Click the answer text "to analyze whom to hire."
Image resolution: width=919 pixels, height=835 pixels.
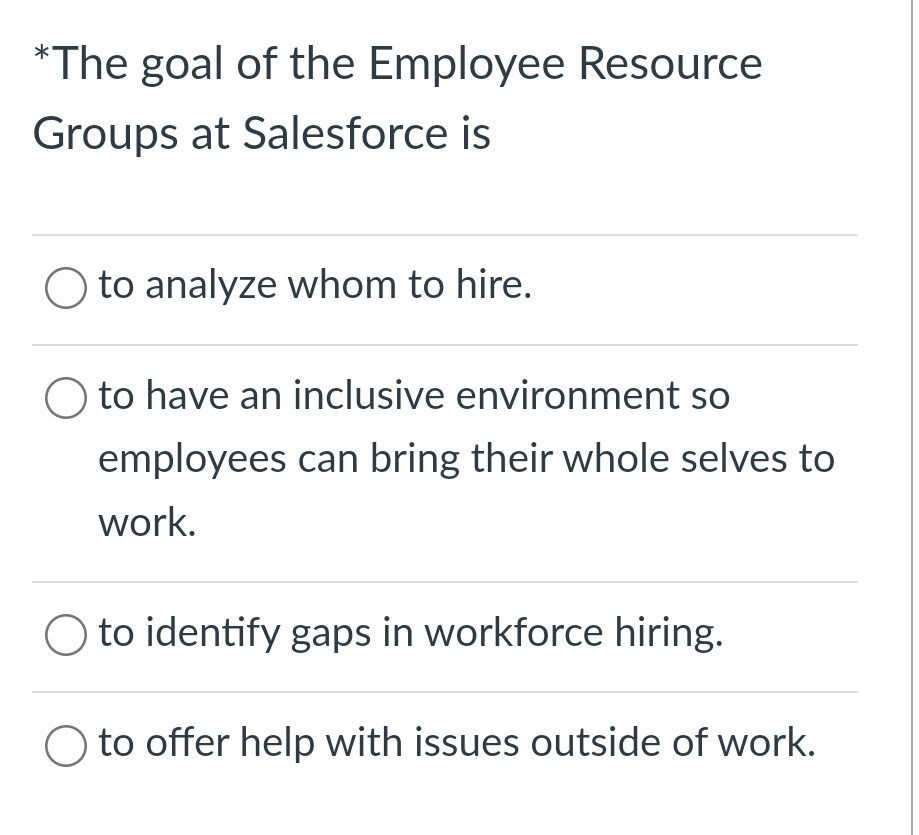click(x=314, y=286)
